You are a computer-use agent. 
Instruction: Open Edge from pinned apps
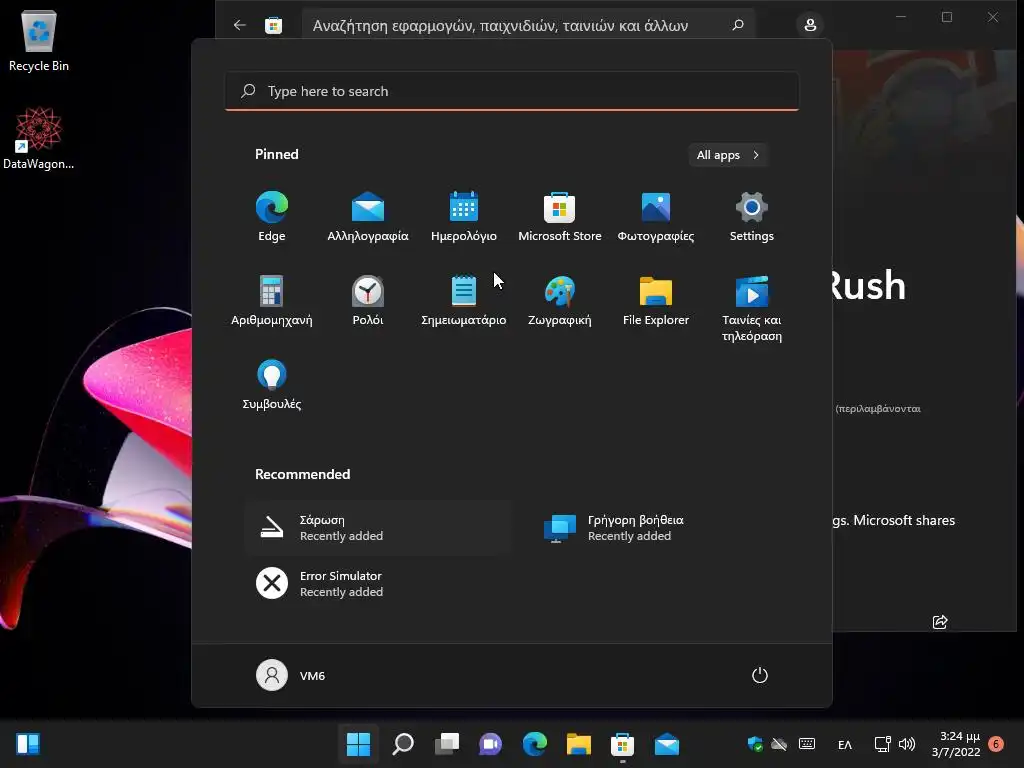pos(272,217)
